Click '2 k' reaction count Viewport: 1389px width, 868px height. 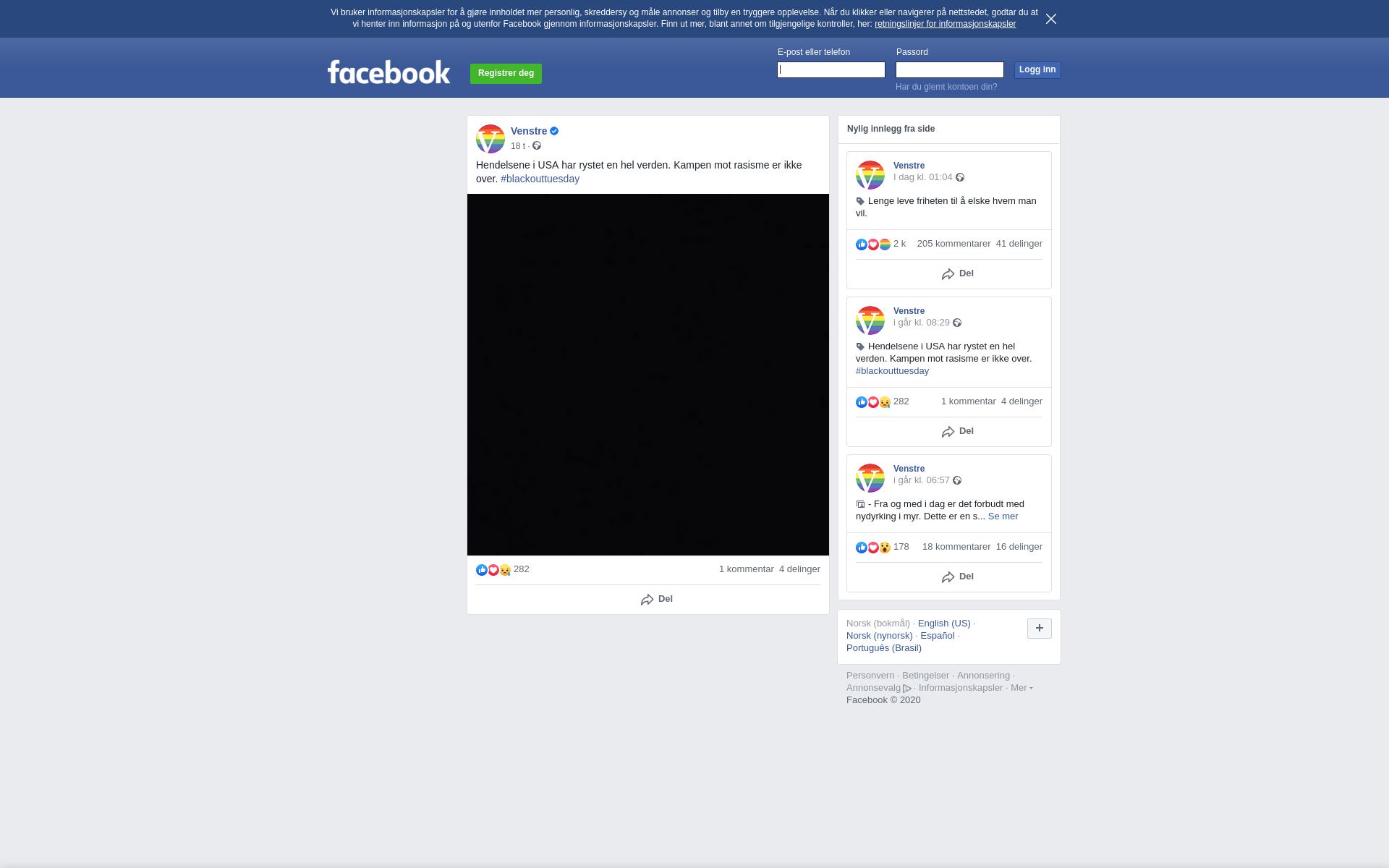pos(899,244)
